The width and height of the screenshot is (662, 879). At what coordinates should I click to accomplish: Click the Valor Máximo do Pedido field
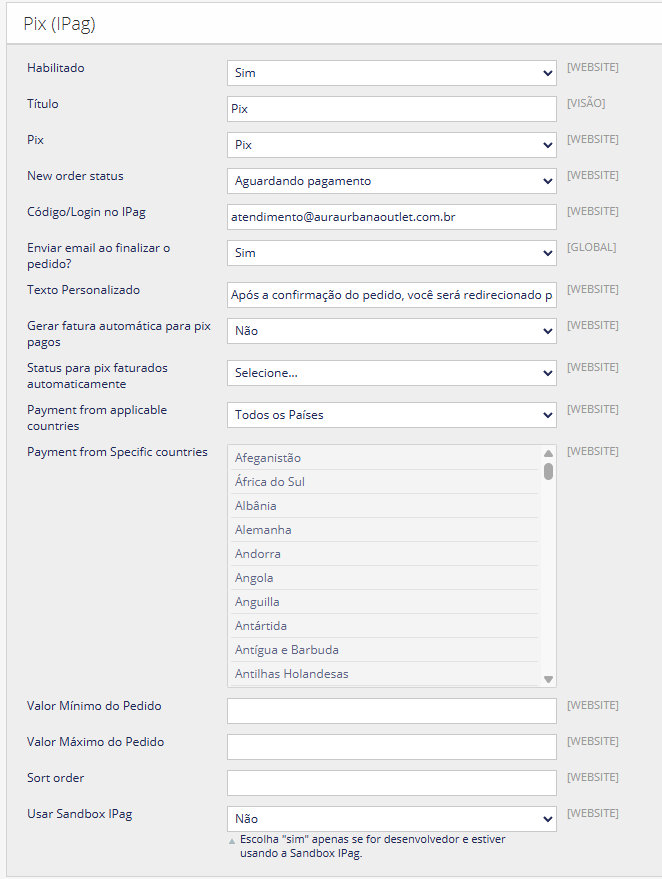[391, 747]
